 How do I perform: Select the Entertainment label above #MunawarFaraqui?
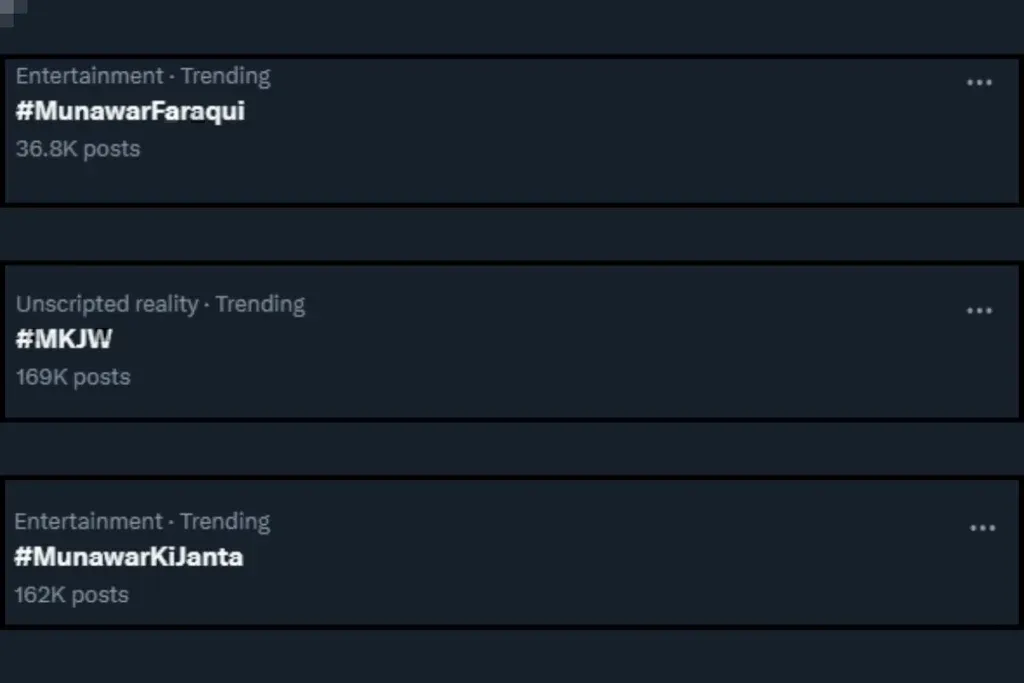(89, 76)
